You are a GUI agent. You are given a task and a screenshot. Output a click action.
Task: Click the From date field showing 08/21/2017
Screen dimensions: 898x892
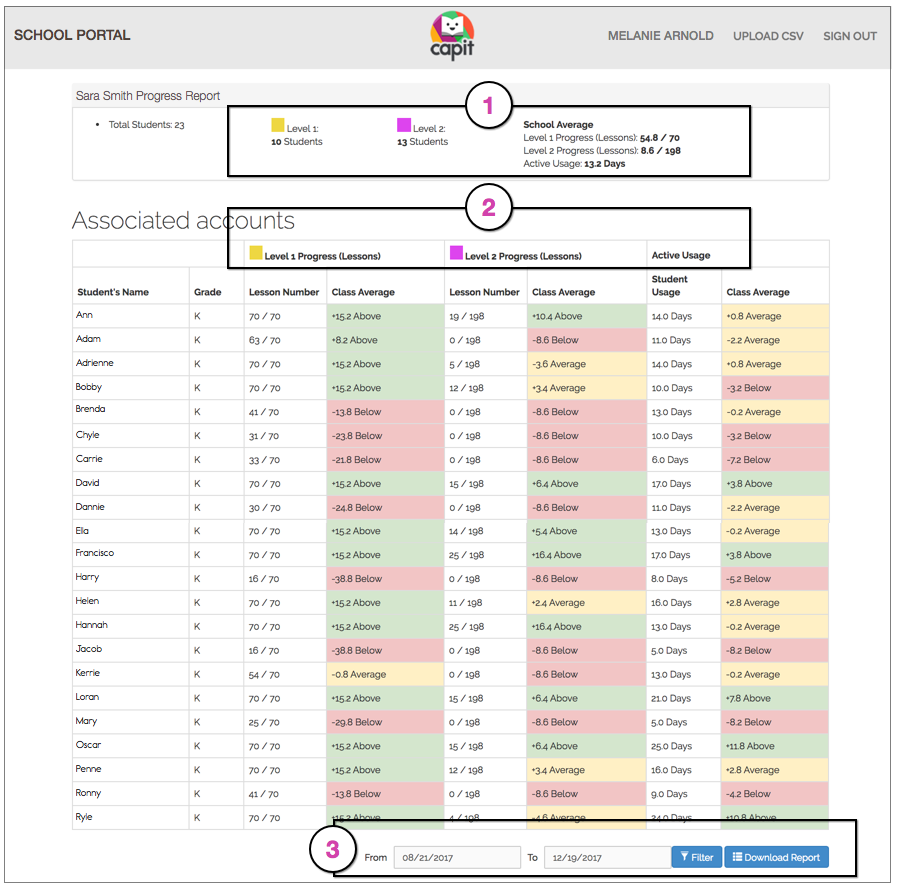point(456,857)
